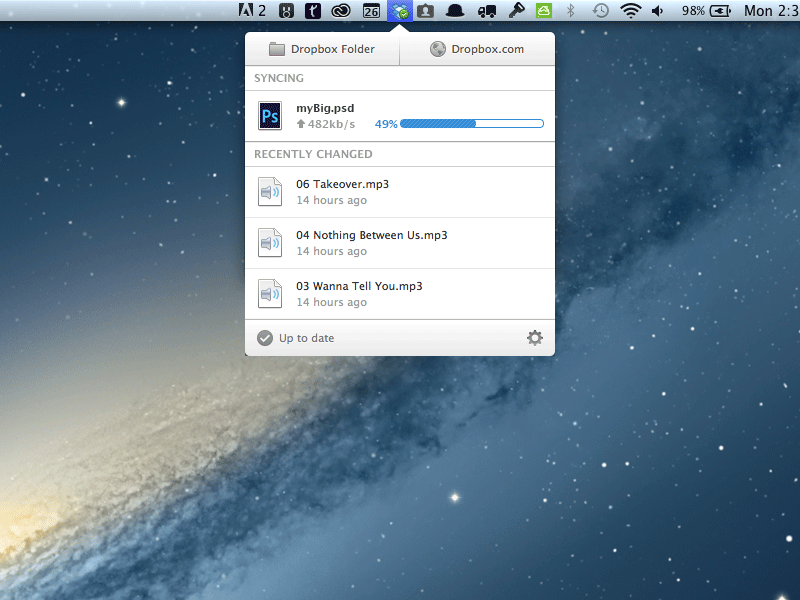Click the 49% progress label
The image size is (800, 600).
coord(386,124)
